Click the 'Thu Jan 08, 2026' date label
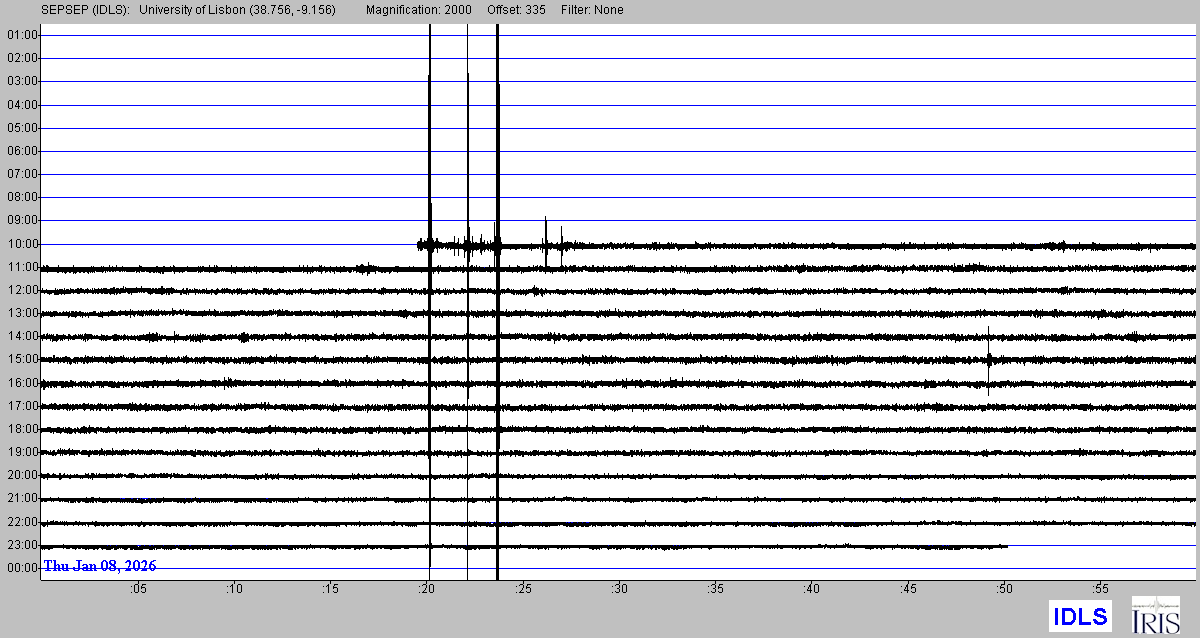This screenshot has width=1200, height=638. tap(99, 566)
